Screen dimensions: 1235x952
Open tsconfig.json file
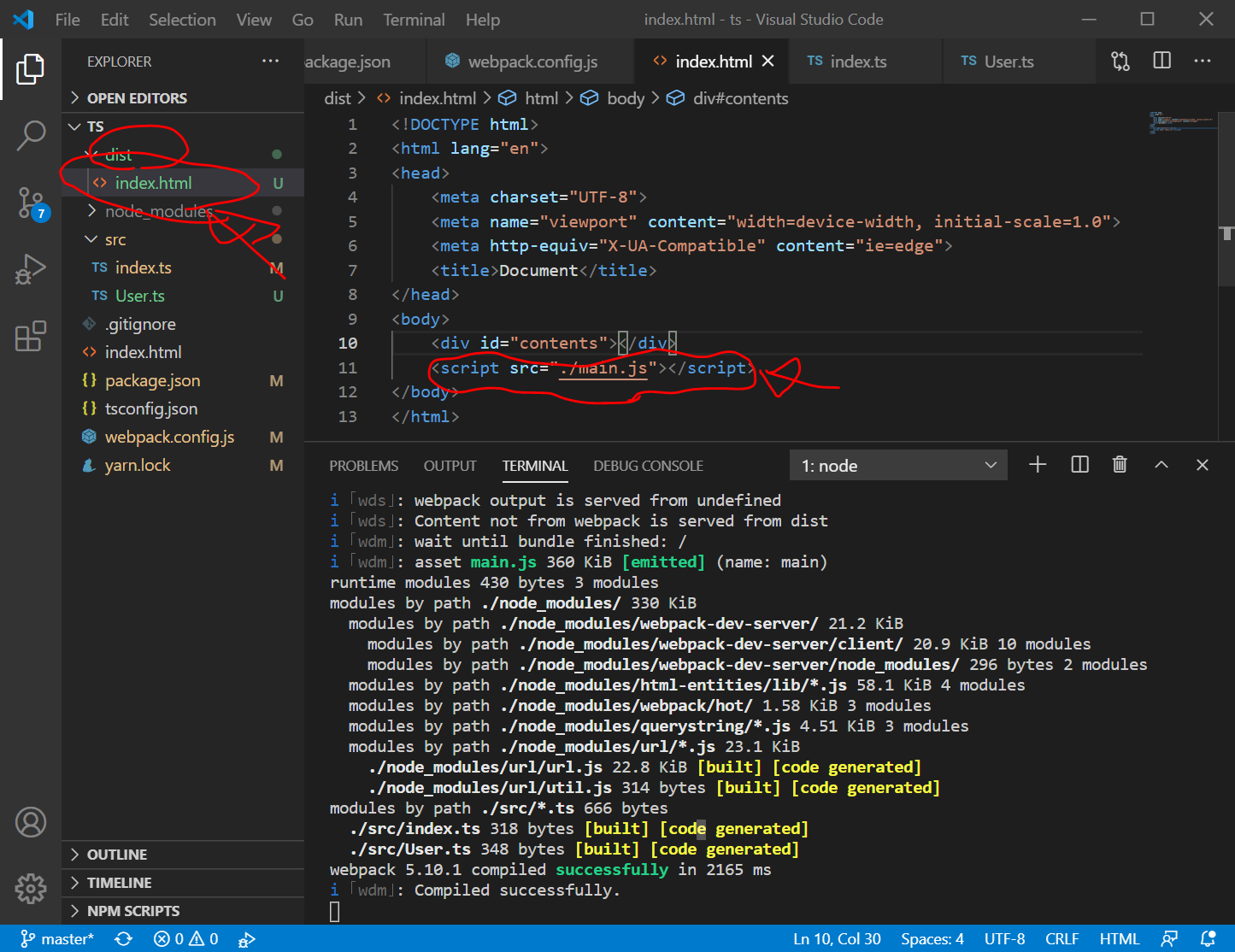tap(183, 408)
